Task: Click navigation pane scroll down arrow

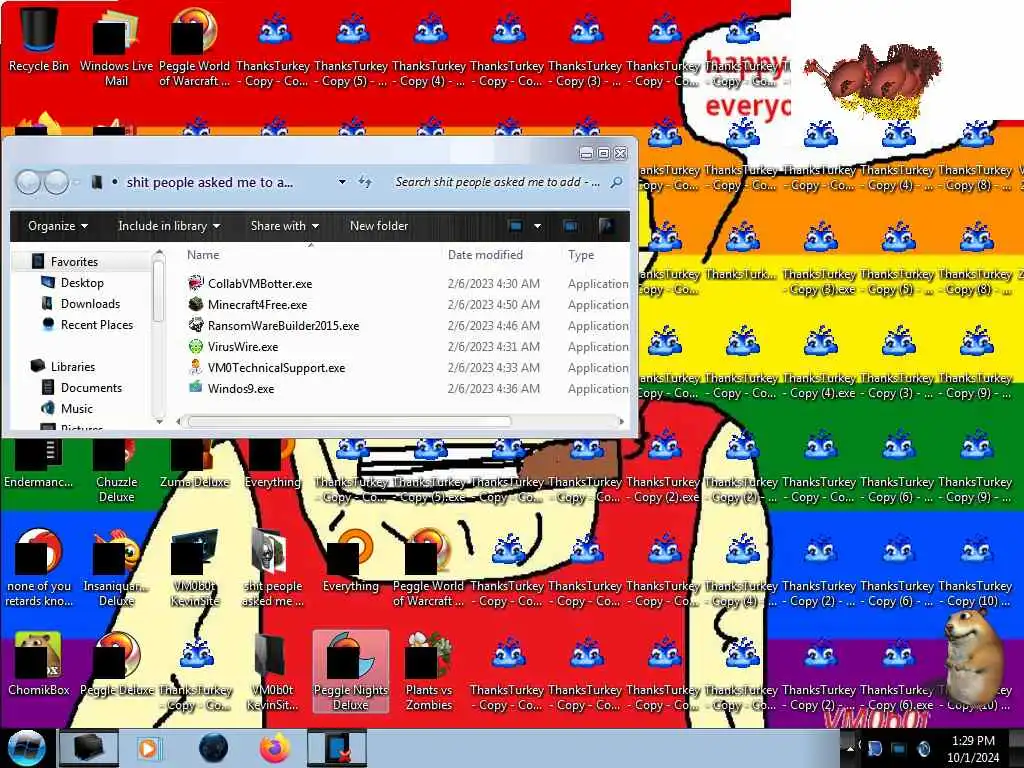Action: (159, 422)
